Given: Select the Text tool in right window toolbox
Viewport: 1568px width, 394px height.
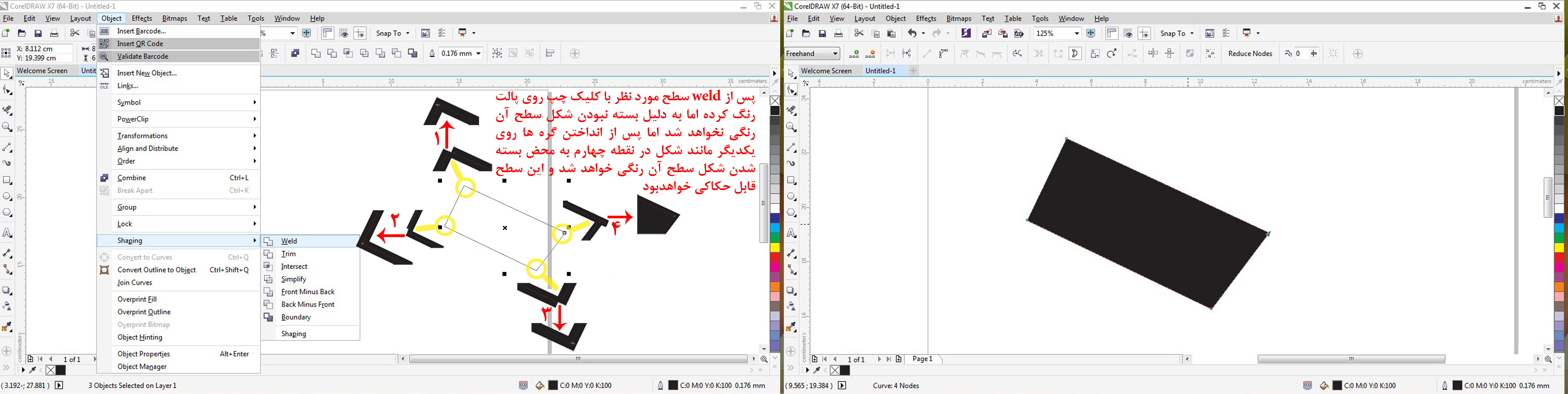Looking at the screenshot, I should coord(791,233).
